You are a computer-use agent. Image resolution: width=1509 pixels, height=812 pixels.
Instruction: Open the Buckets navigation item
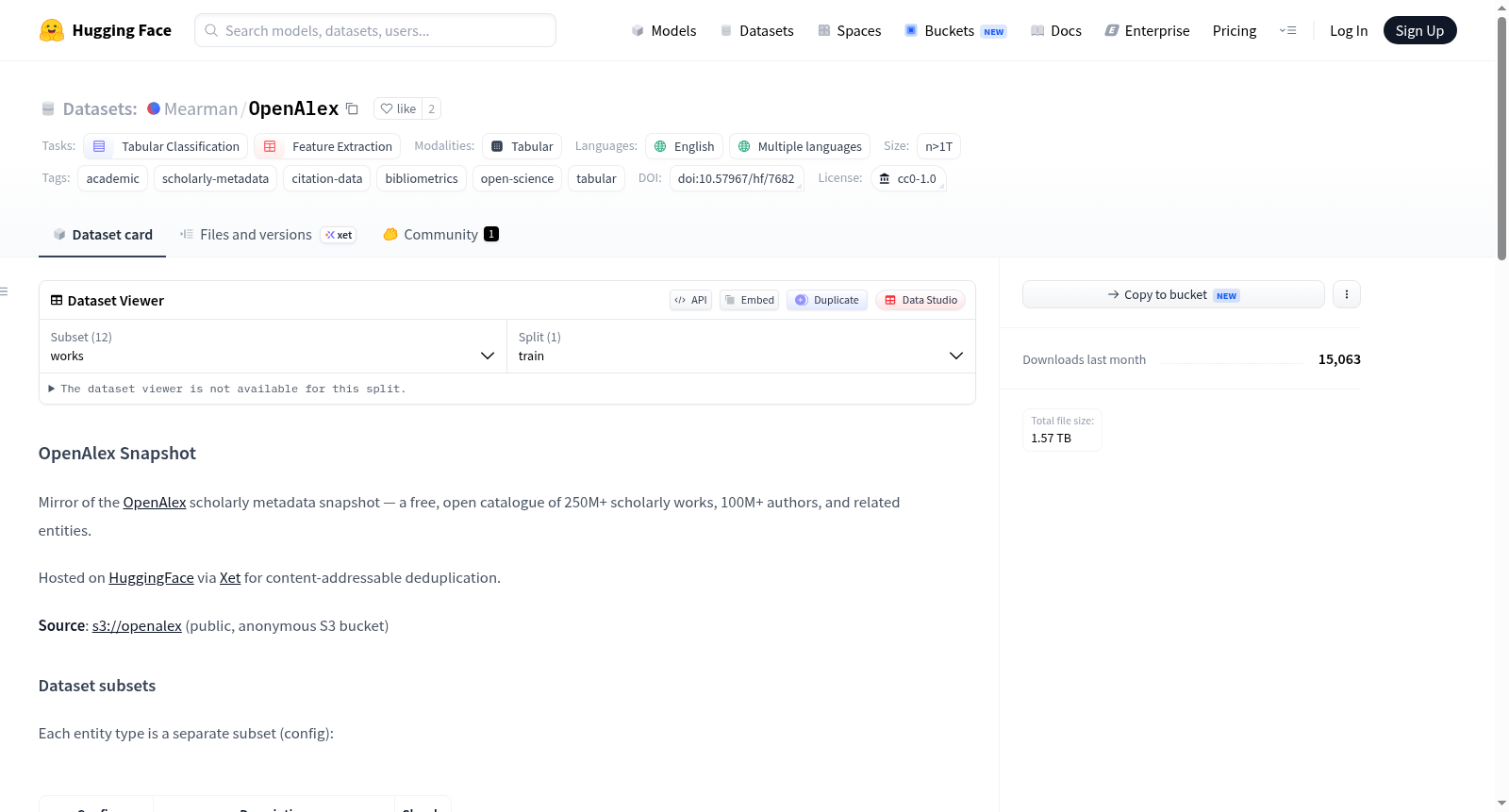[x=955, y=30]
